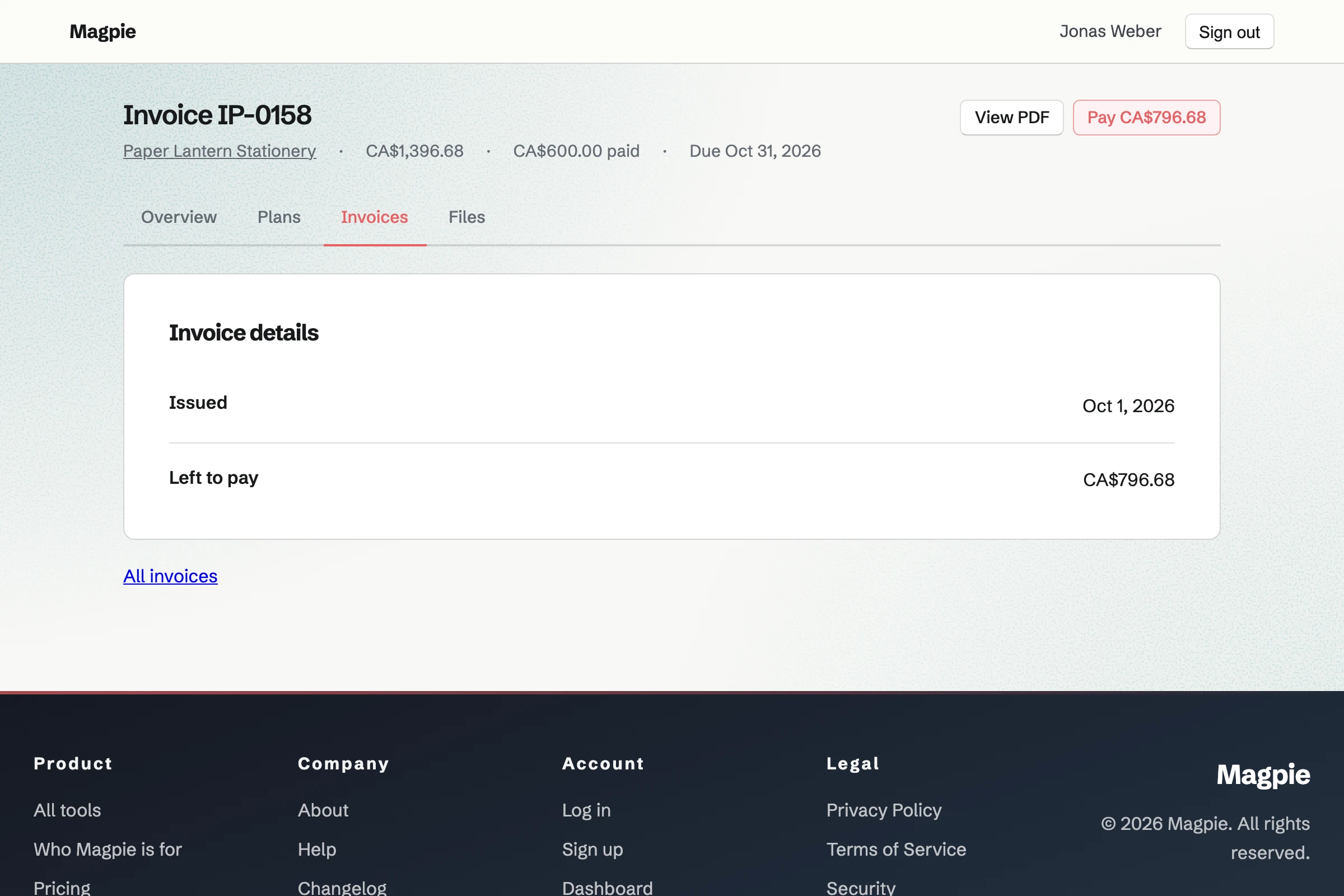1344x896 pixels.
Task: Go to All invoices link
Action: coord(170,576)
